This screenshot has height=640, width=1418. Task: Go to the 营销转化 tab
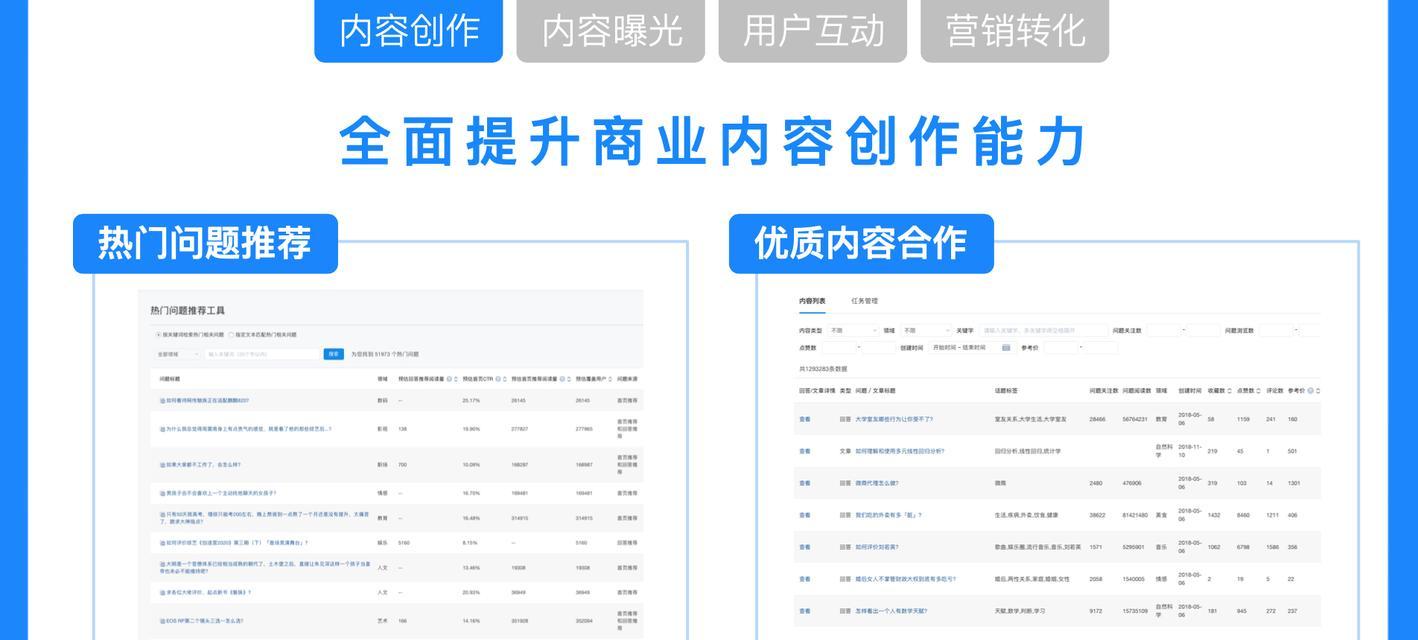[x=1015, y=30]
